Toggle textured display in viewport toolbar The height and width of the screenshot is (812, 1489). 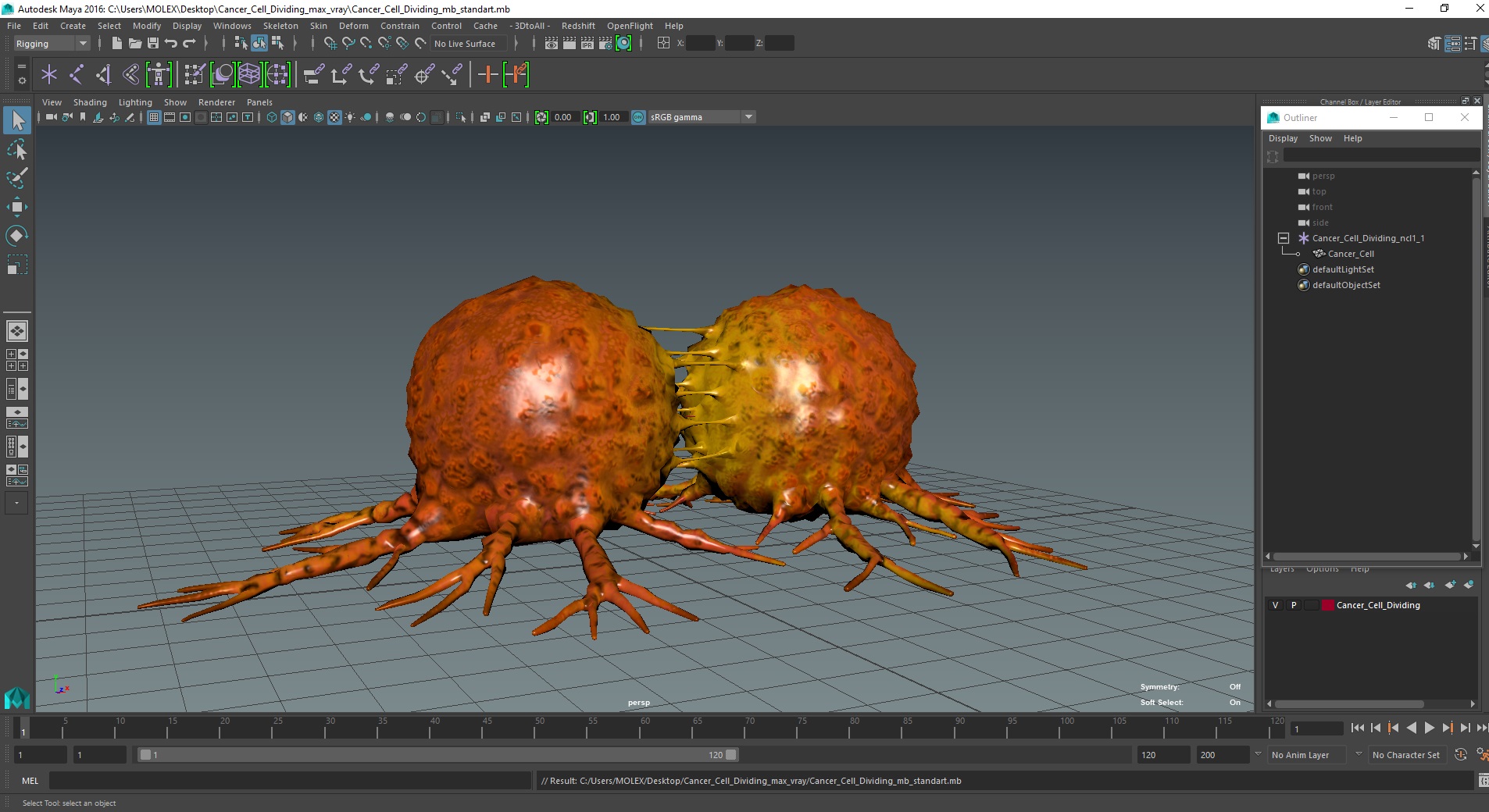334,117
